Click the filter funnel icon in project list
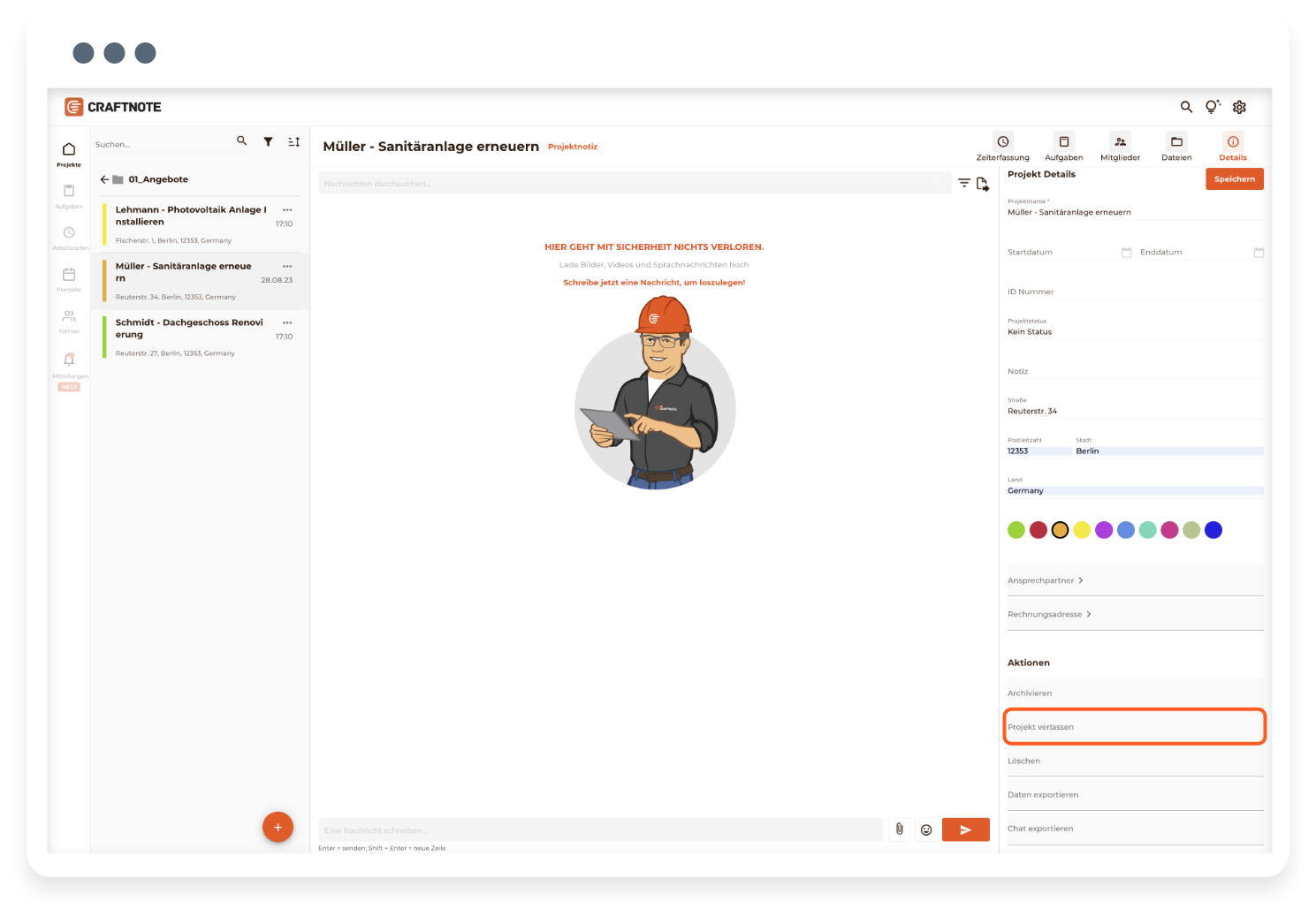Viewport: 1316px width, 917px height. 268,141
